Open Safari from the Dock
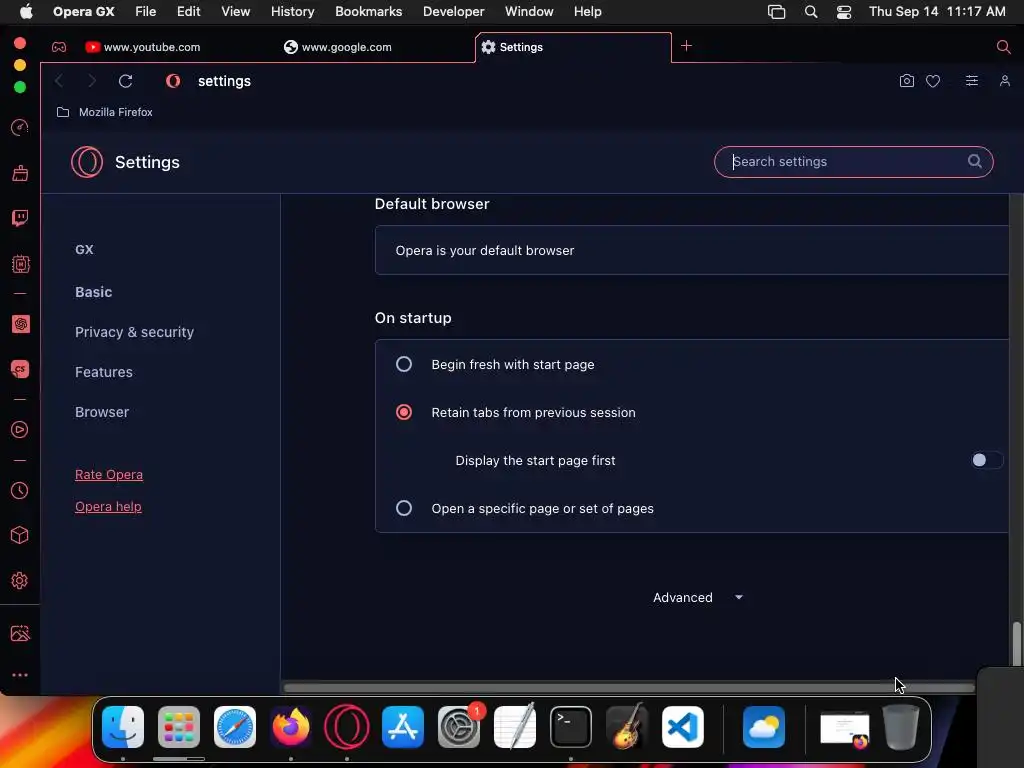The width and height of the screenshot is (1024, 768). pyautogui.click(x=235, y=727)
